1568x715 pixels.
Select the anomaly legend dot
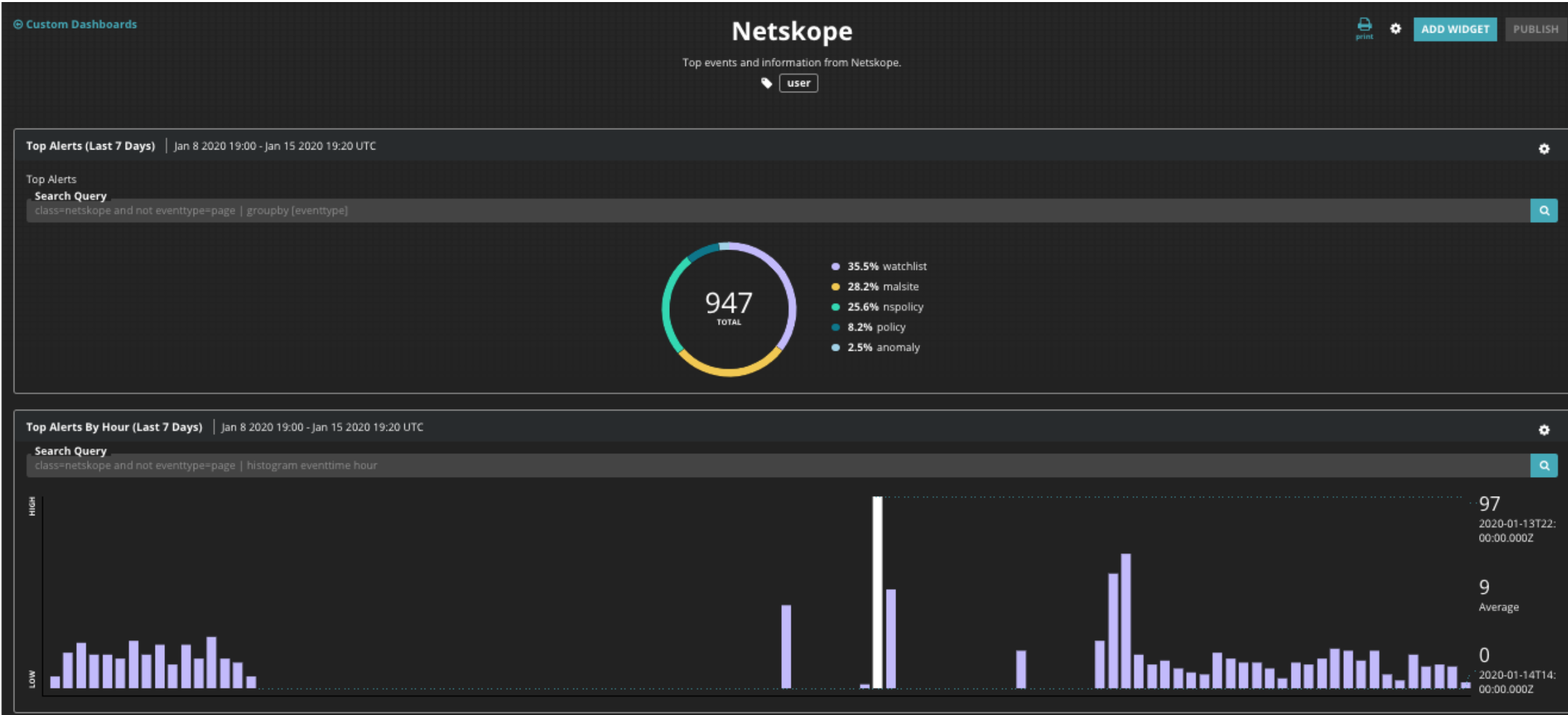836,347
